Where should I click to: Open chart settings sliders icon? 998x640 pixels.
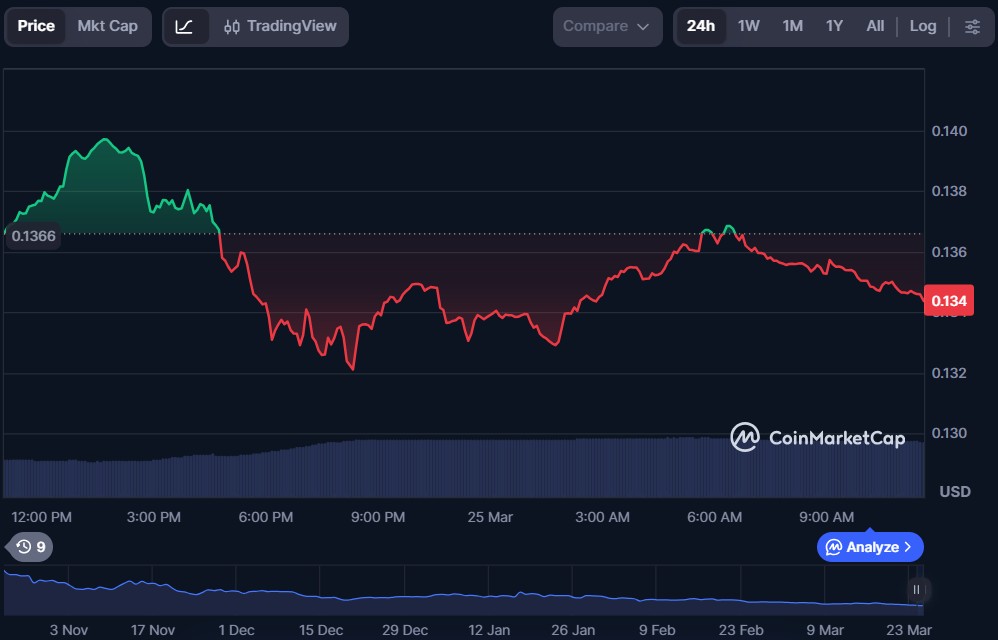click(972, 27)
